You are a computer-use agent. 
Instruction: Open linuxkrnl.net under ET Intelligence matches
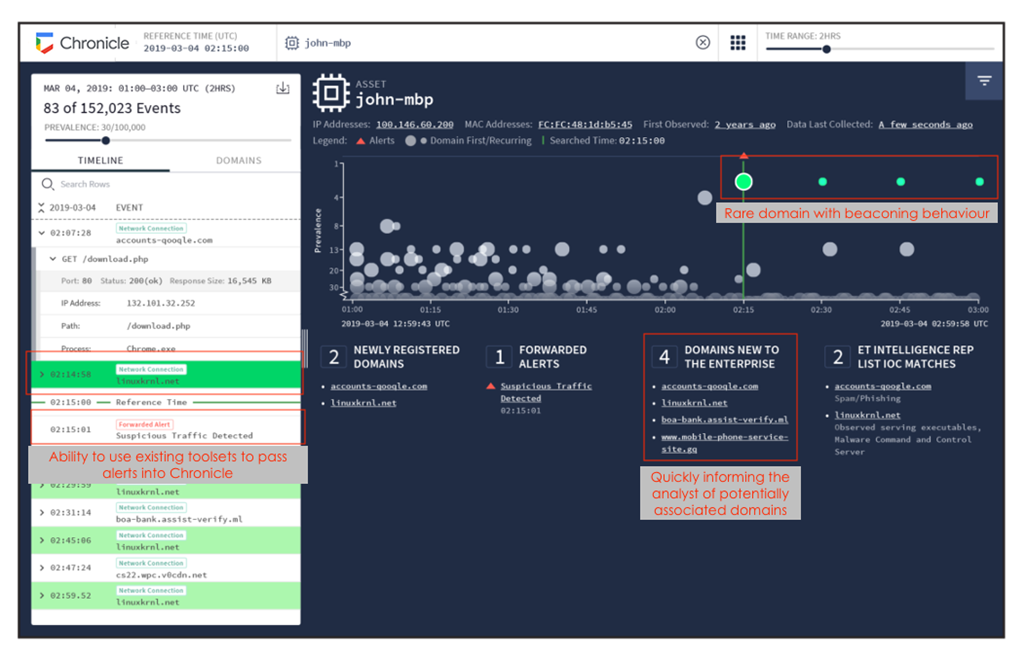tap(867, 415)
